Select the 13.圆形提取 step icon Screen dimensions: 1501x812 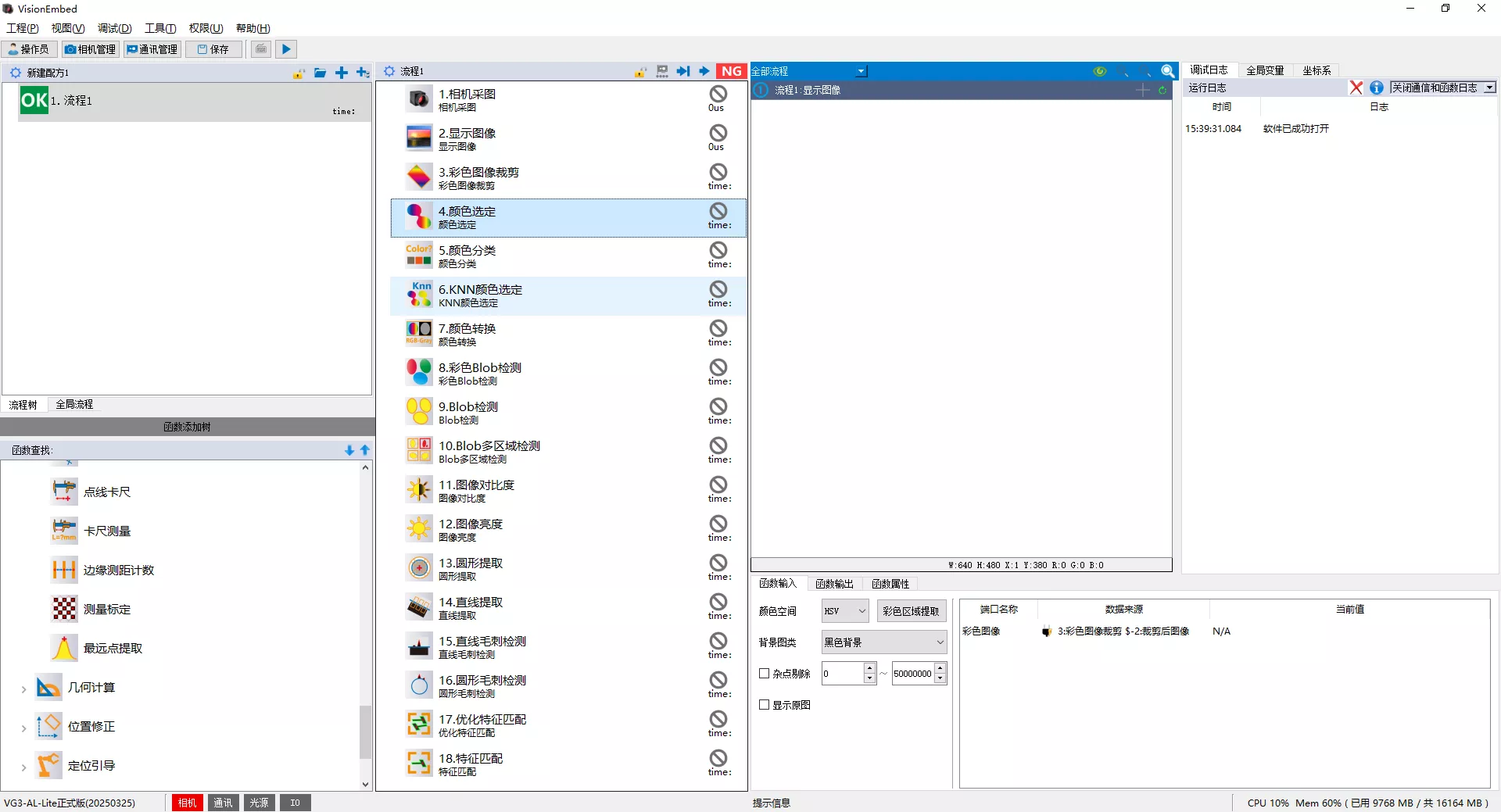[419, 568]
